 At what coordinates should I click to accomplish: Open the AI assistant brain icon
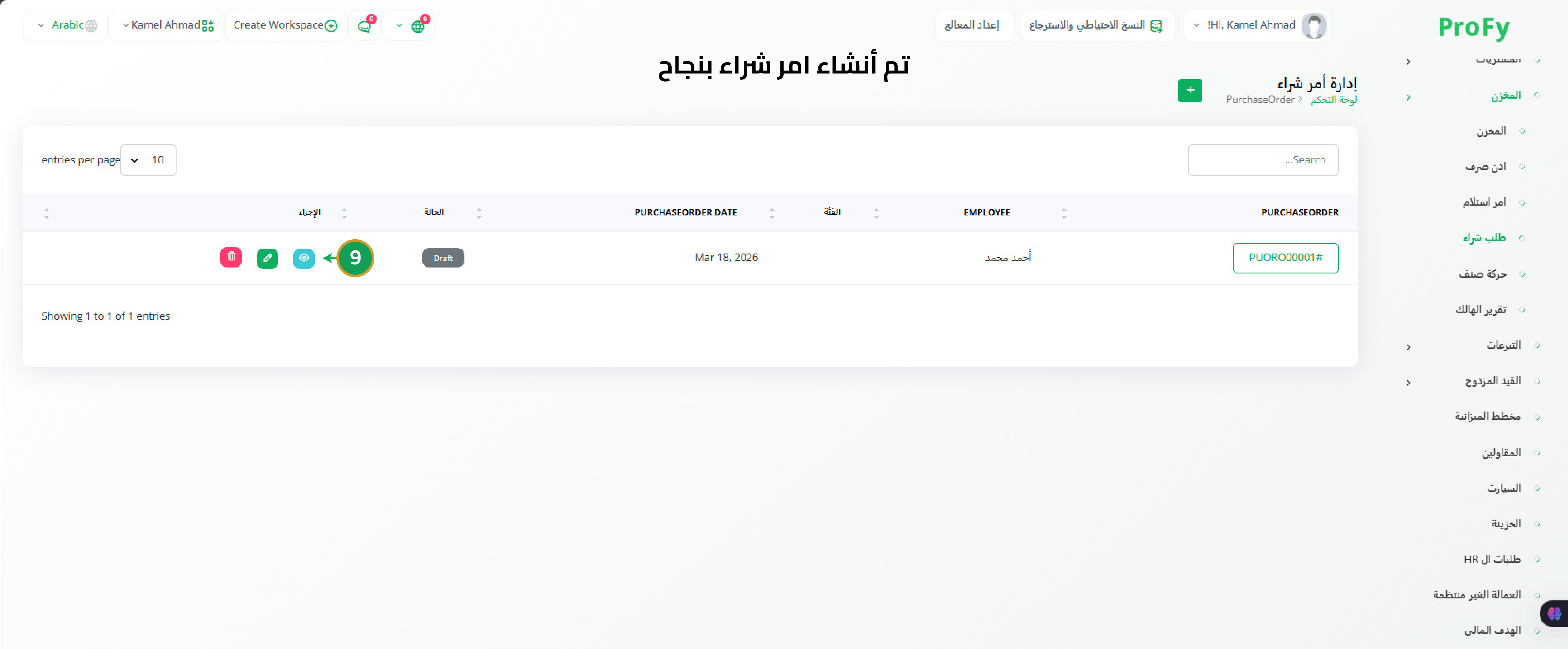click(x=1554, y=613)
